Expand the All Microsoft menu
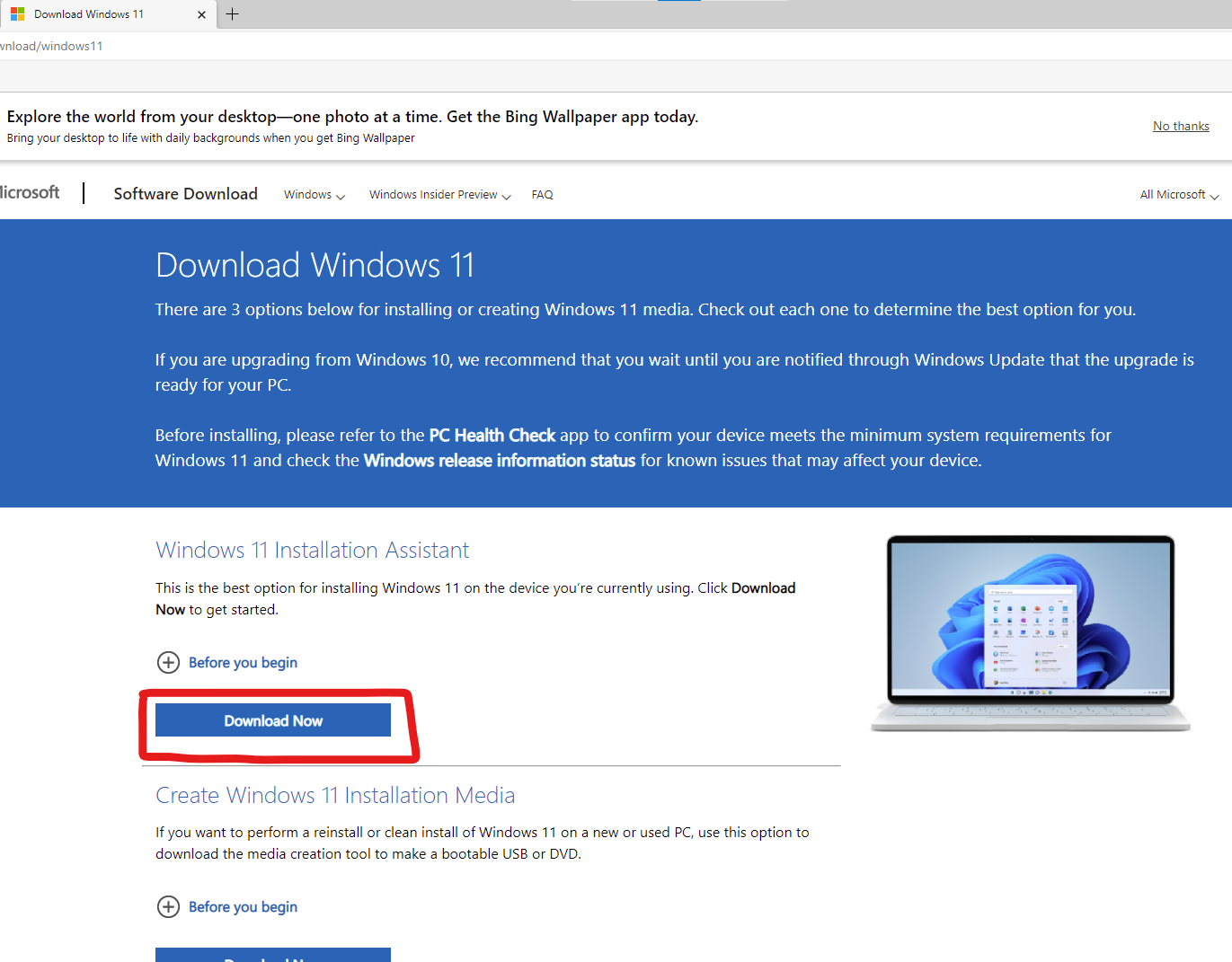Screen dimensions: 1232x962 [1179, 195]
